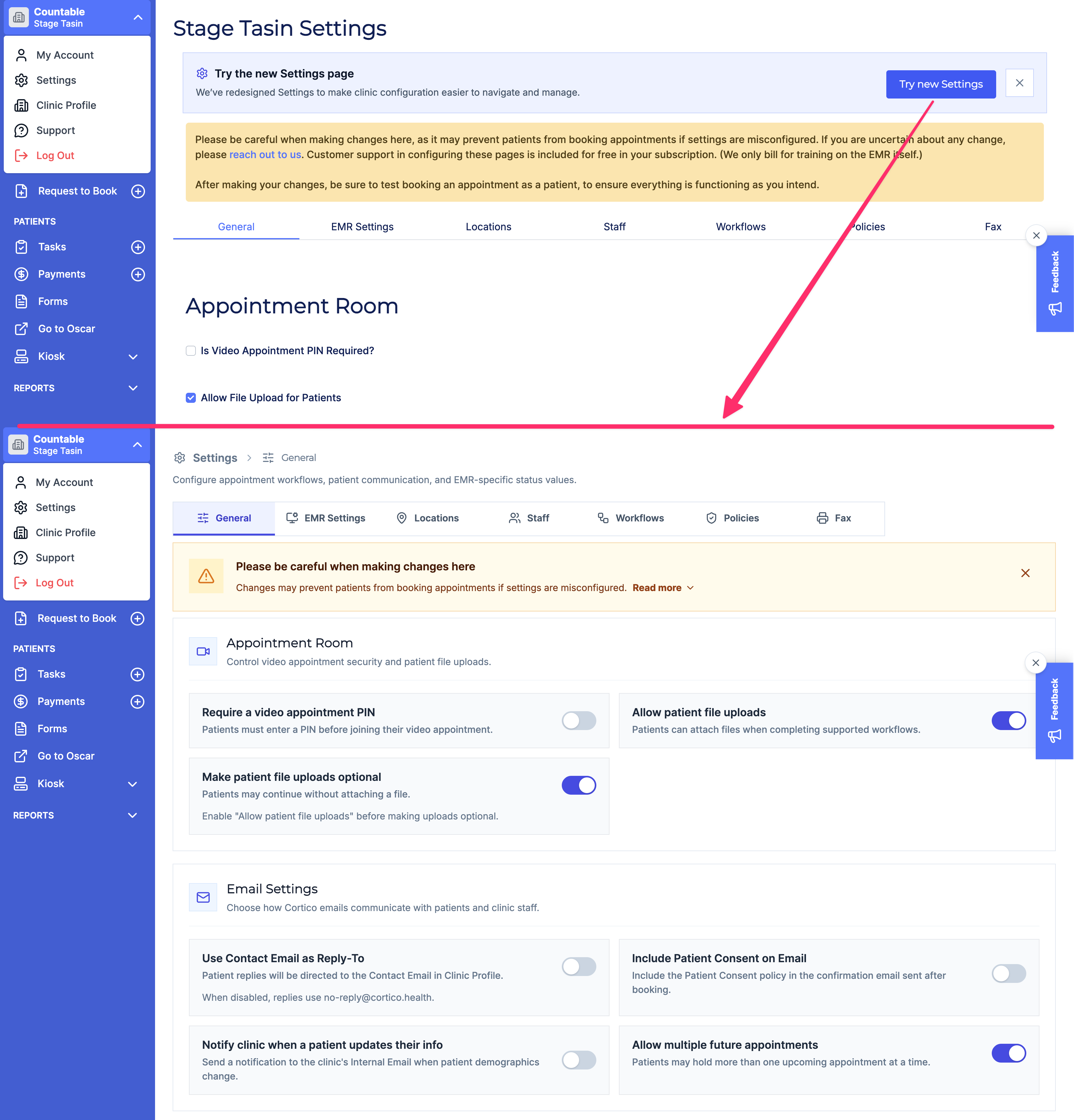Open text-only Staff tab under Stage Tasin Settings
This screenshot has height=1120, width=1074.
615,226
